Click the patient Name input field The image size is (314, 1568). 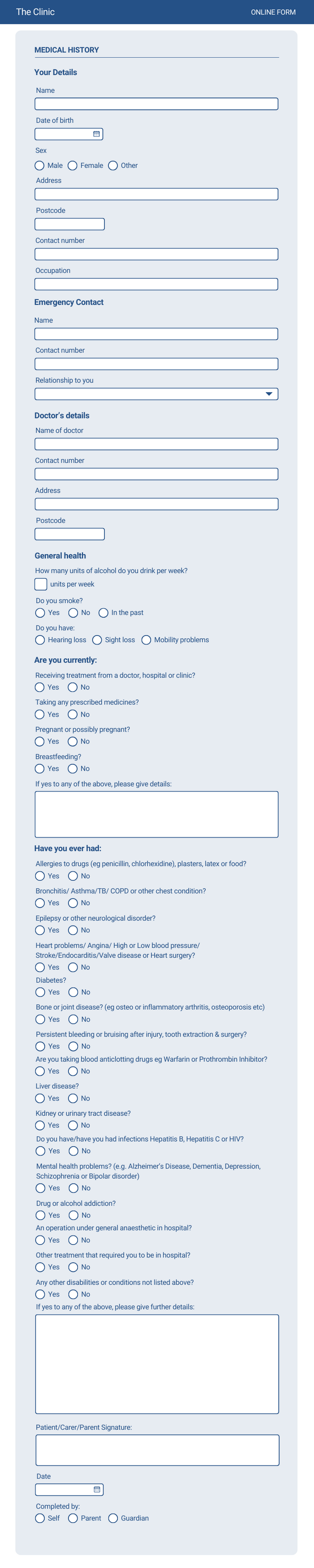[x=156, y=104]
